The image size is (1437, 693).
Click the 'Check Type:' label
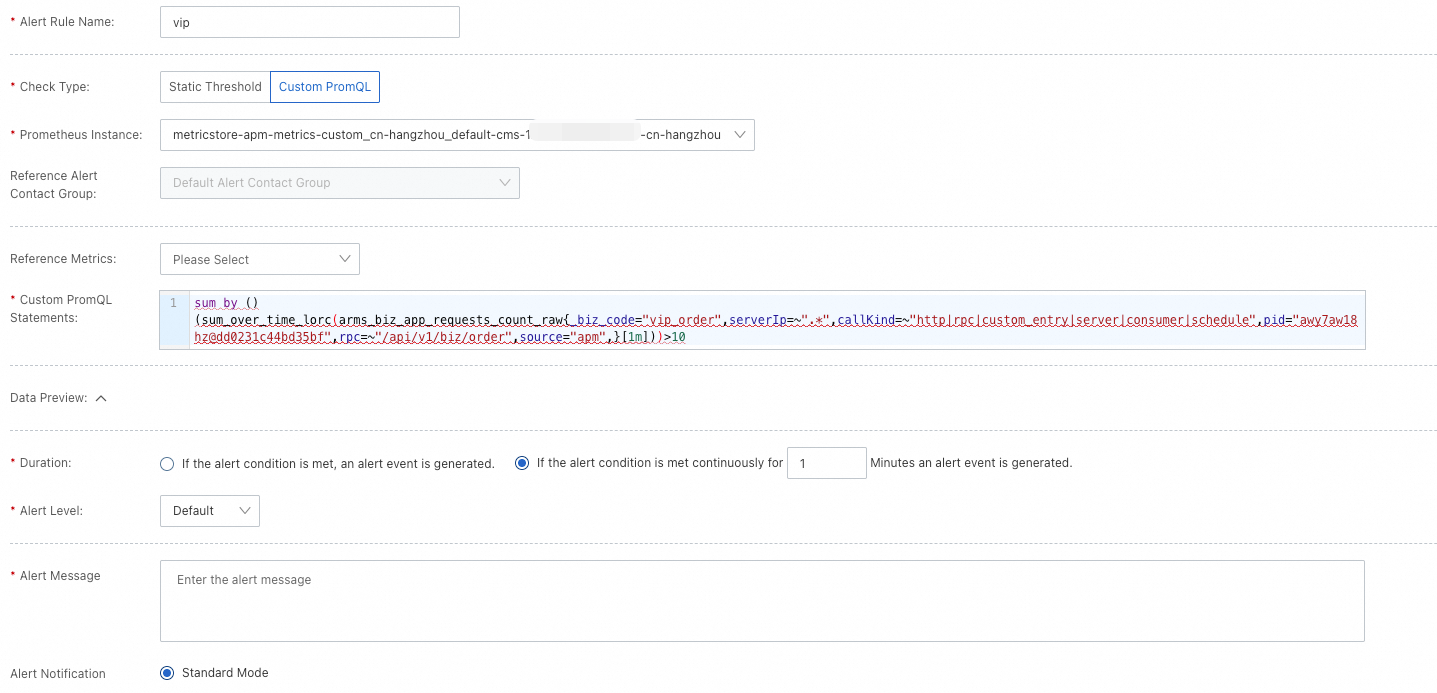click(55, 87)
